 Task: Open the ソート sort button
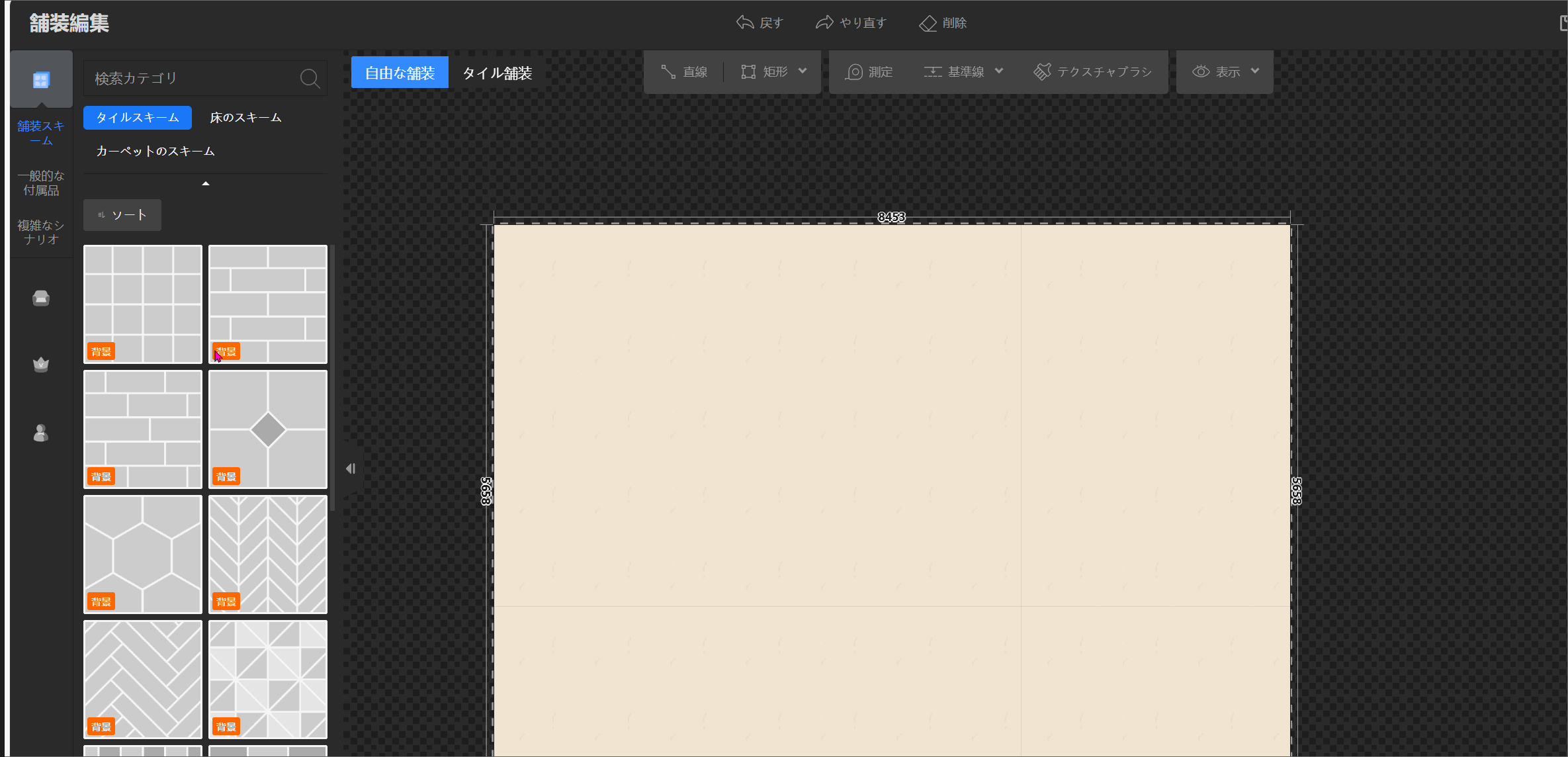point(122,215)
